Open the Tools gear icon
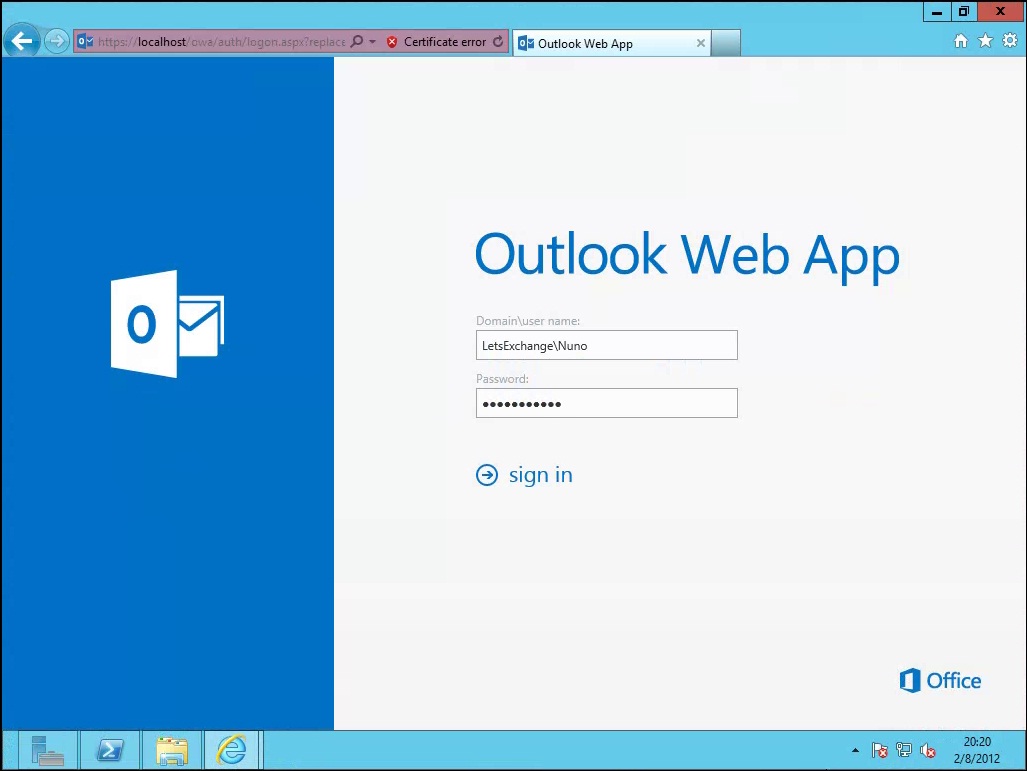 click(1010, 41)
